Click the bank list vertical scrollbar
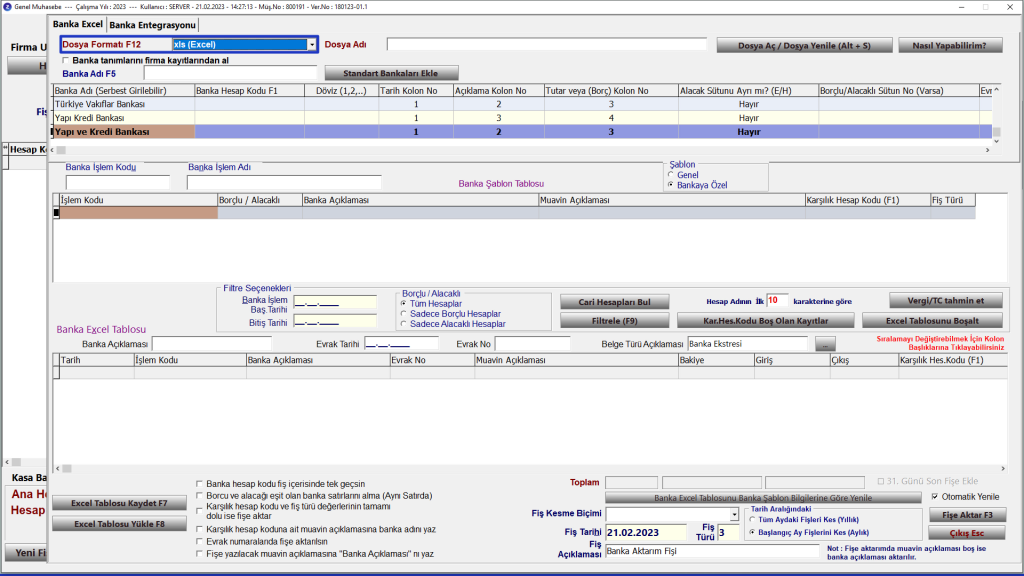This screenshot has height=576, width=1024. (997, 116)
